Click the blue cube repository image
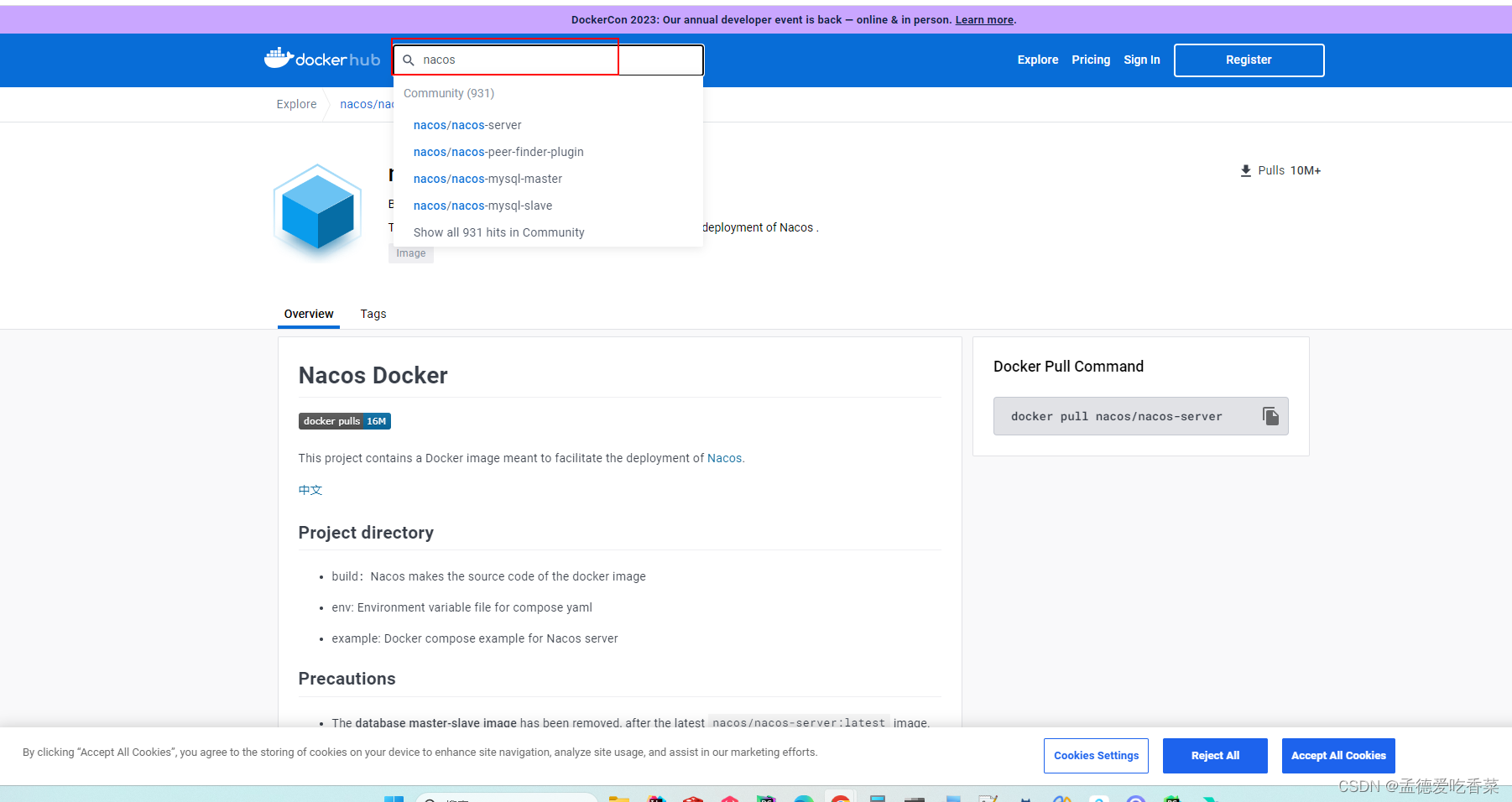 coord(317,212)
